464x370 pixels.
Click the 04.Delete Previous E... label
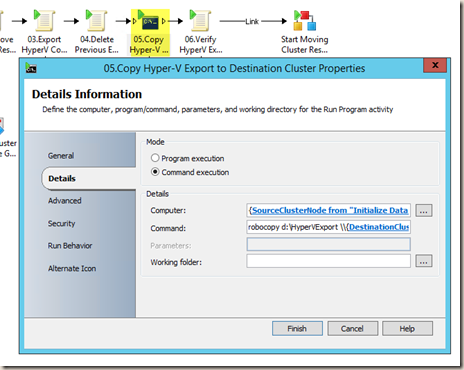pos(97,45)
